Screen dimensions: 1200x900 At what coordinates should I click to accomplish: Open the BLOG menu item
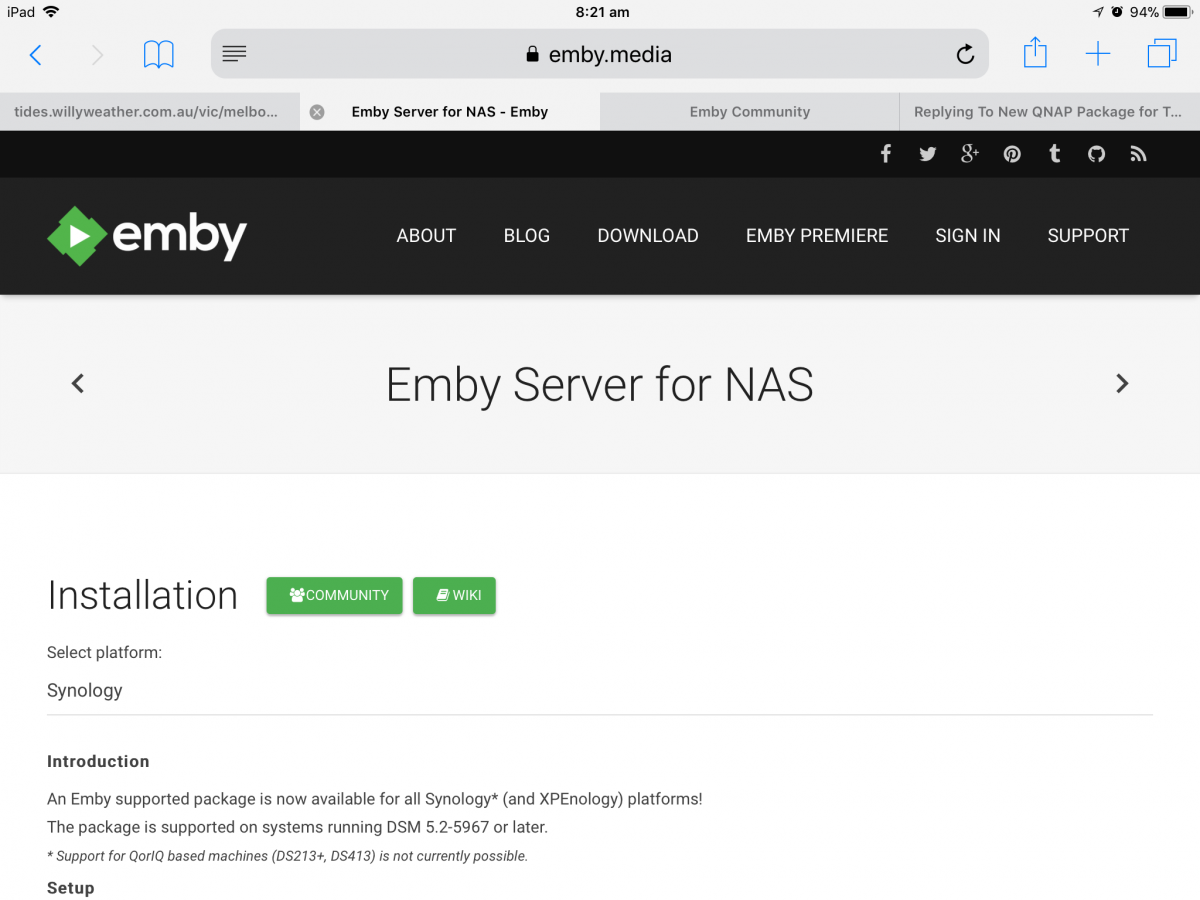[527, 236]
